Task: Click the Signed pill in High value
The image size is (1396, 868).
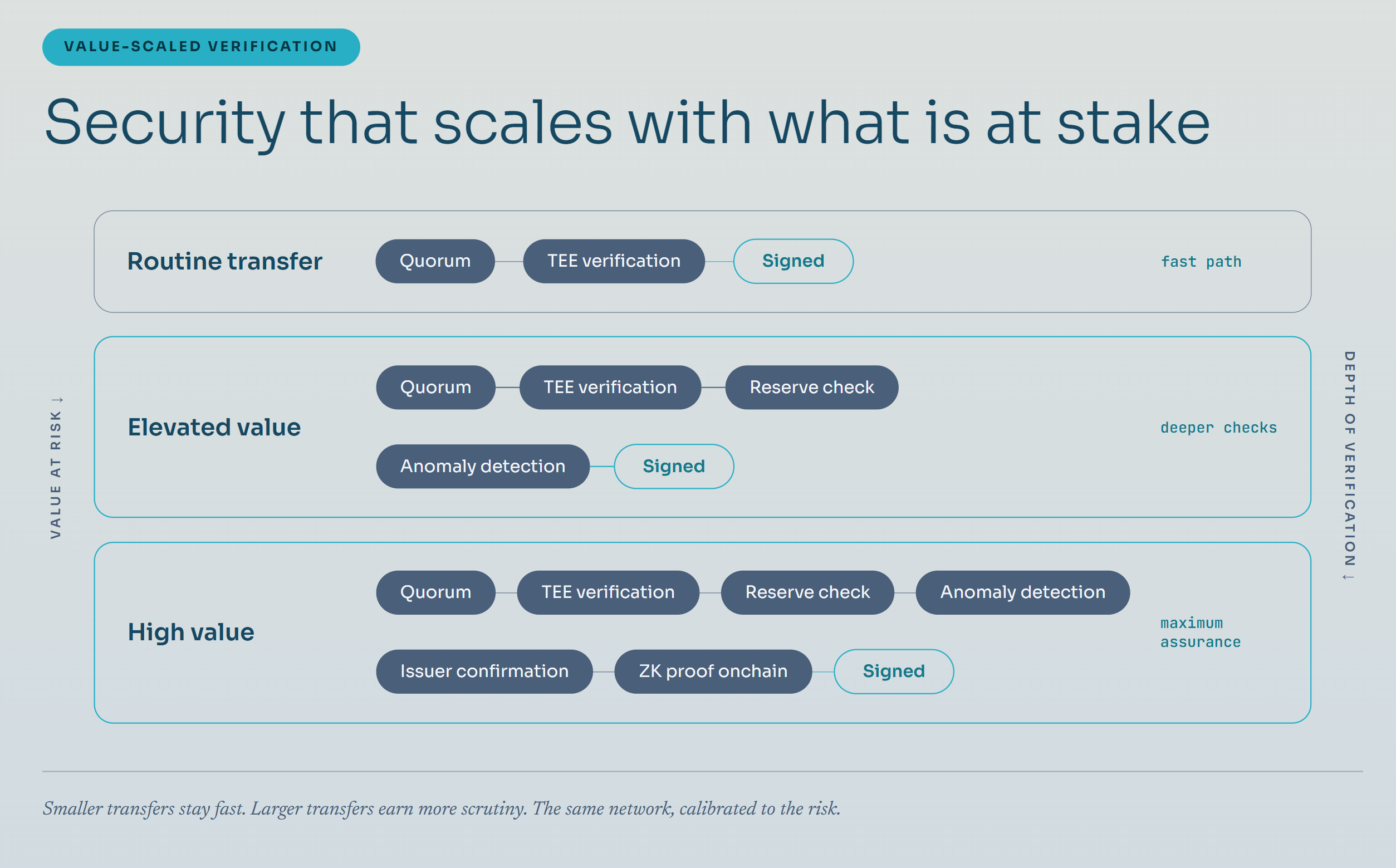Action: [894, 671]
